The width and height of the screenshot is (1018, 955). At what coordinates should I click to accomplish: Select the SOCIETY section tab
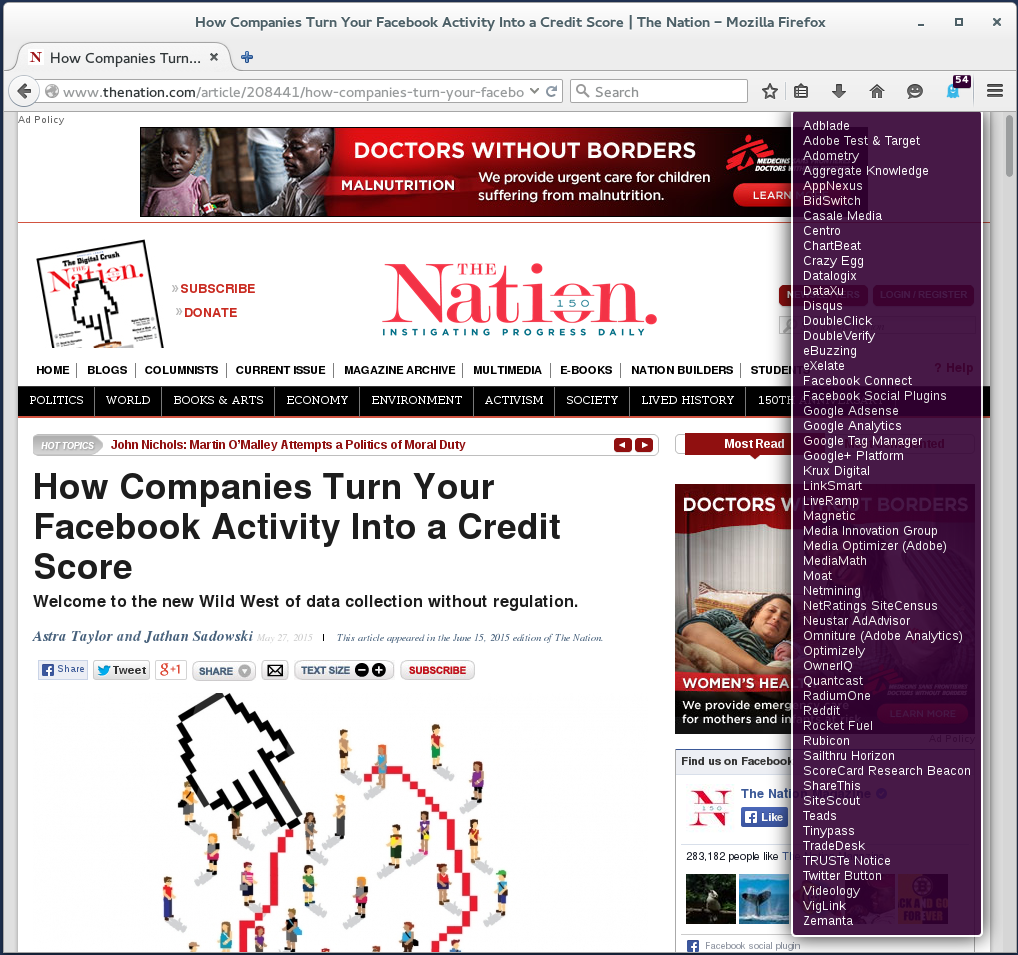coord(592,400)
